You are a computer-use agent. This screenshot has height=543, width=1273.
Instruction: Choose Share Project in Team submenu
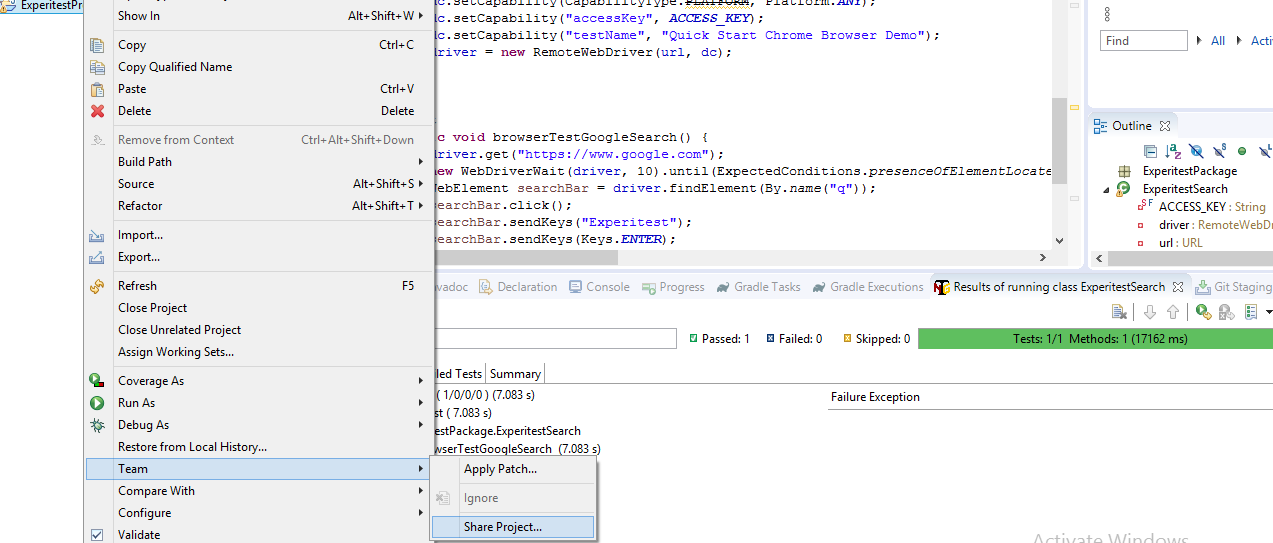(512, 527)
